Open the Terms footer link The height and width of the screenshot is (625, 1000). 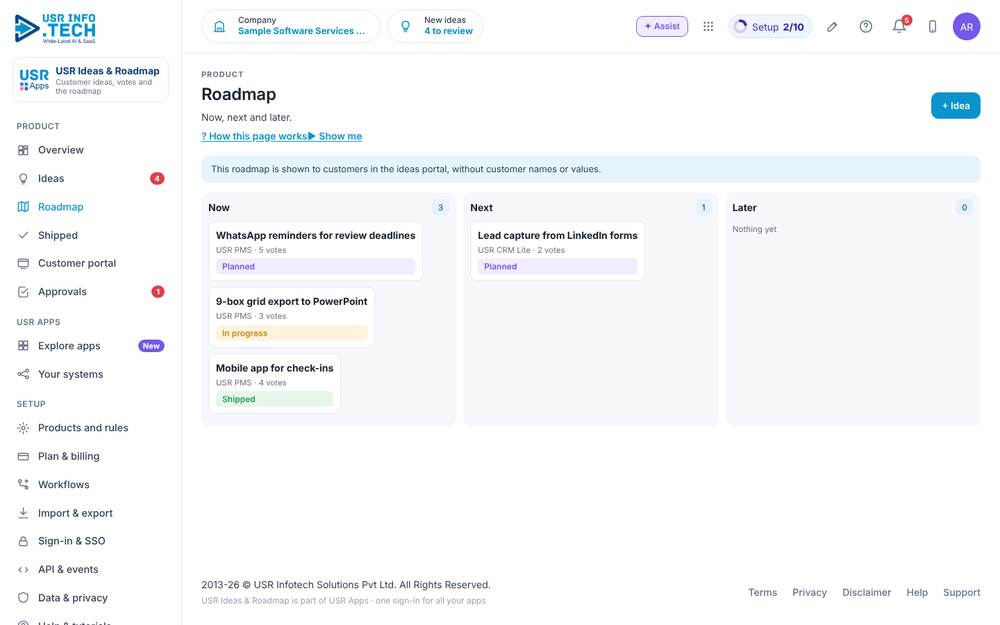[x=762, y=592]
